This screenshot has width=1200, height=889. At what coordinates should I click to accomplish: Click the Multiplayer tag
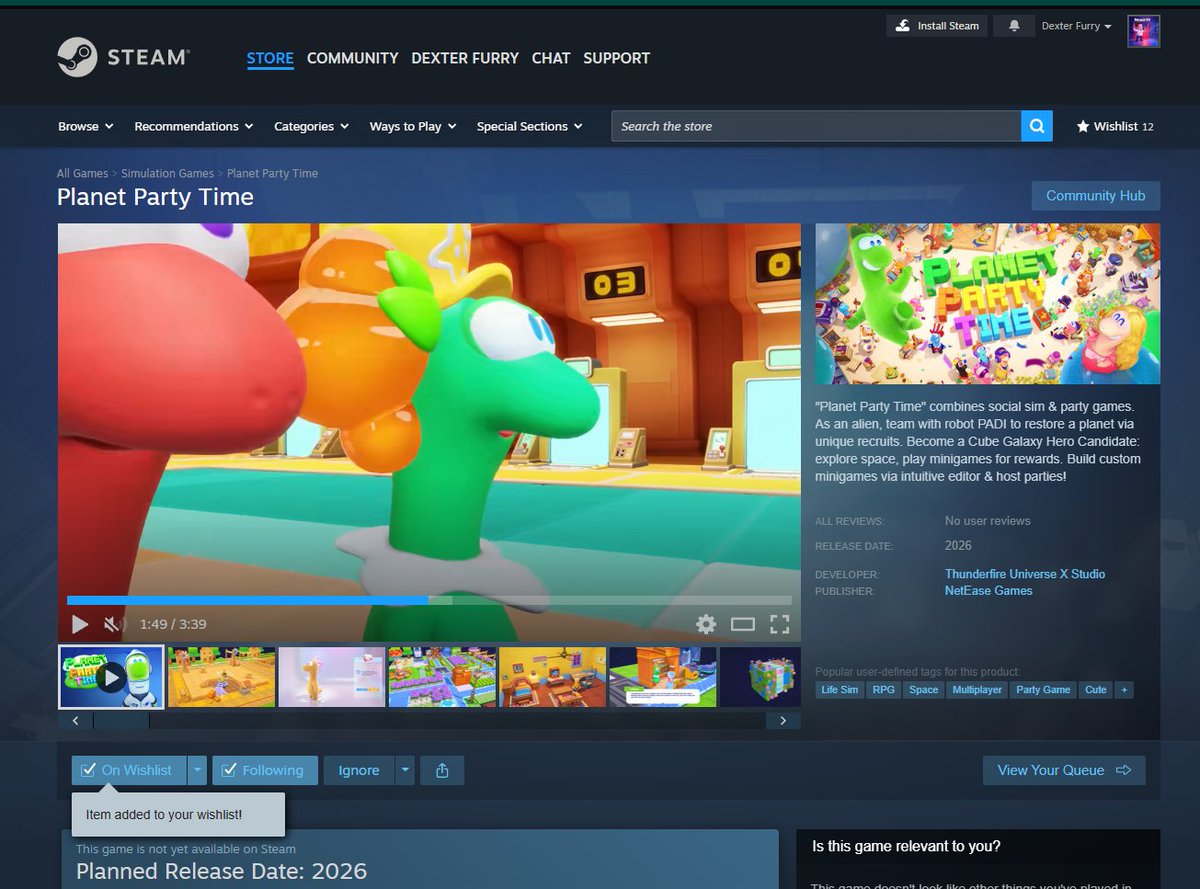click(977, 690)
